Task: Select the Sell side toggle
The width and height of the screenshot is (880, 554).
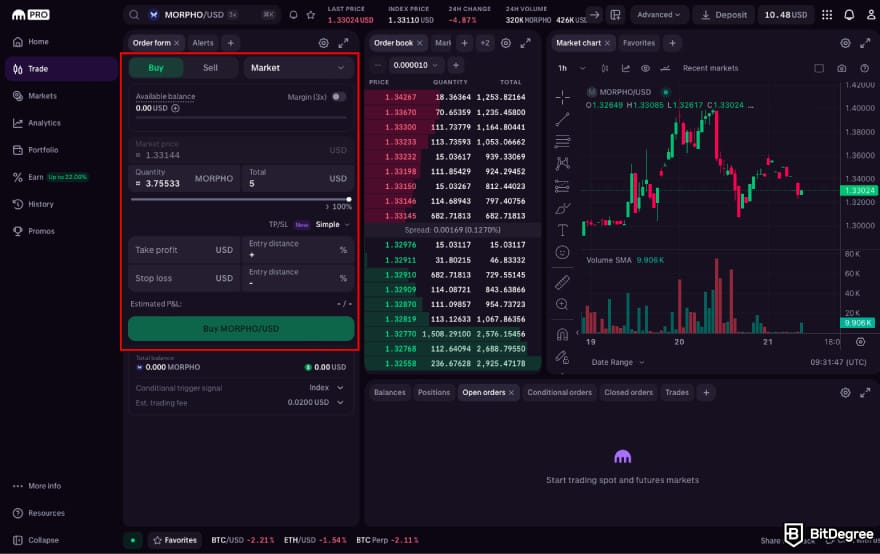Action: click(x=210, y=67)
